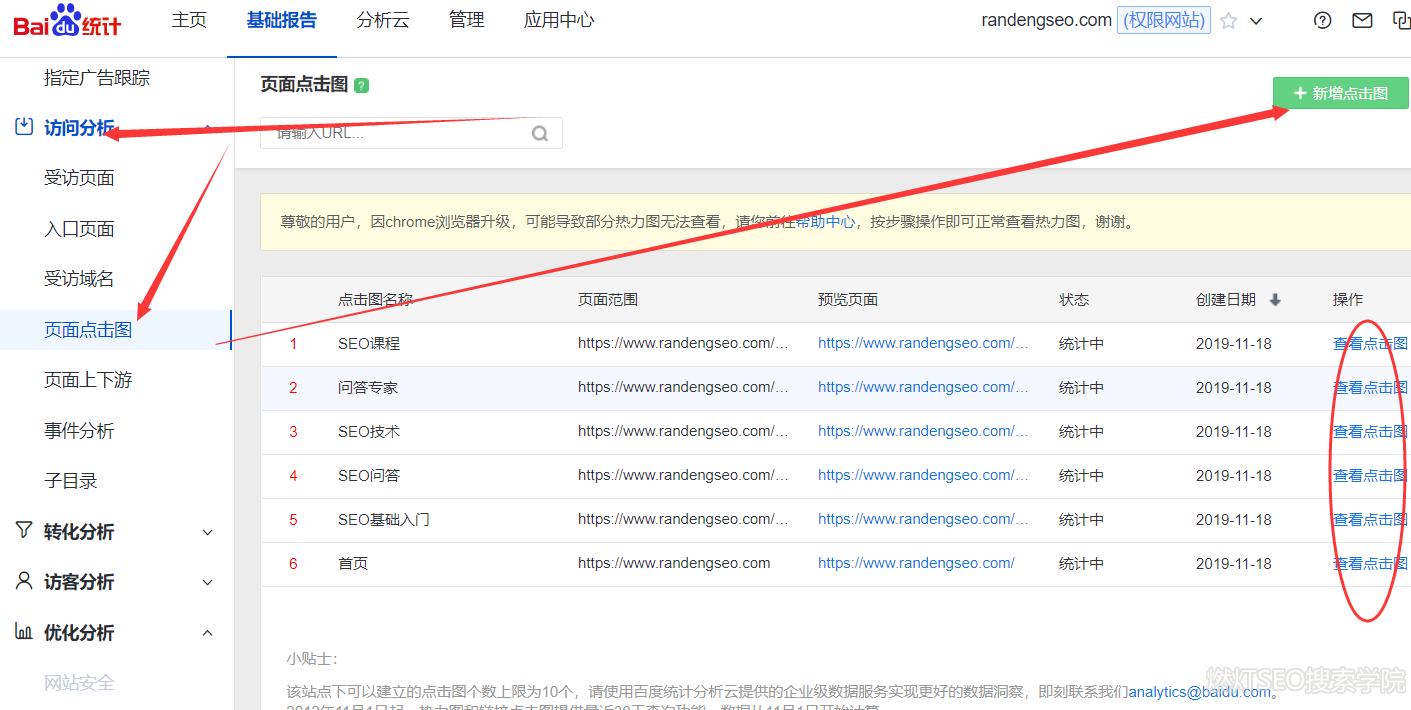Viewport: 1411px width, 710px height.
Task: Open the 帮助中心 link in notice
Action: 825,222
